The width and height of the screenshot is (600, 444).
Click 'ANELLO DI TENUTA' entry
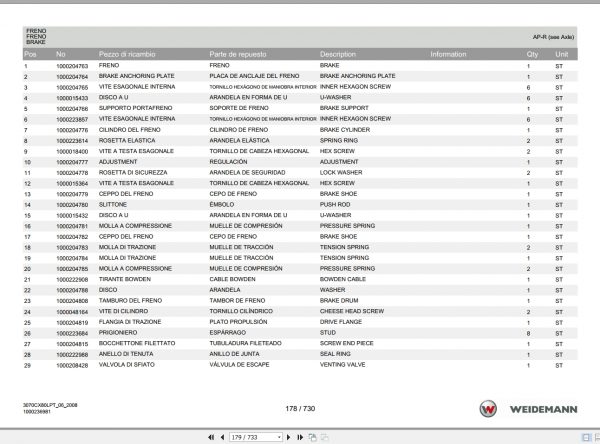tap(126, 354)
